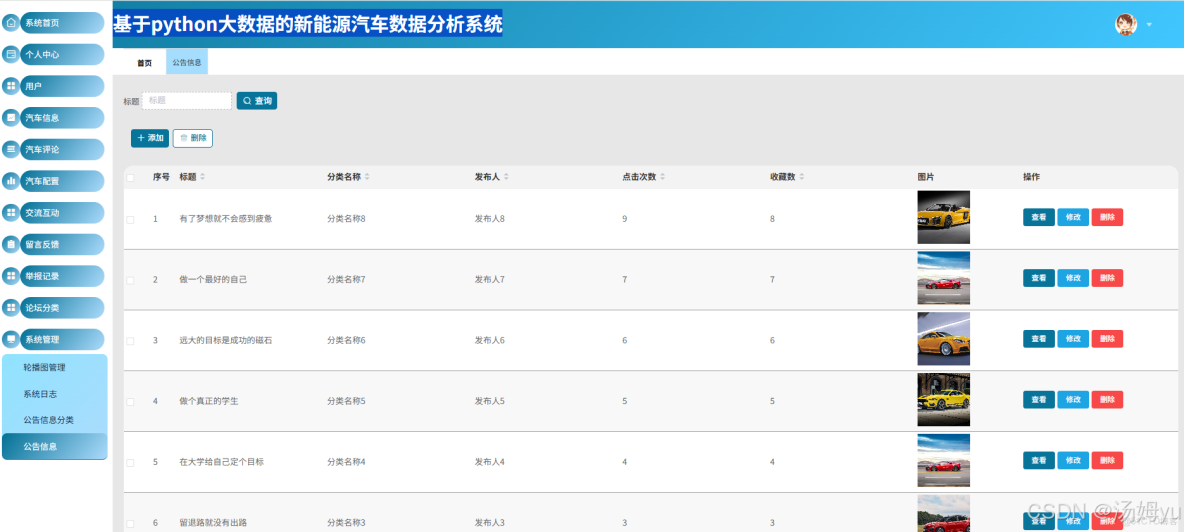The width and height of the screenshot is (1184, 532).
Task: Click the 添加 button
Action: click(x=150, y=138)
